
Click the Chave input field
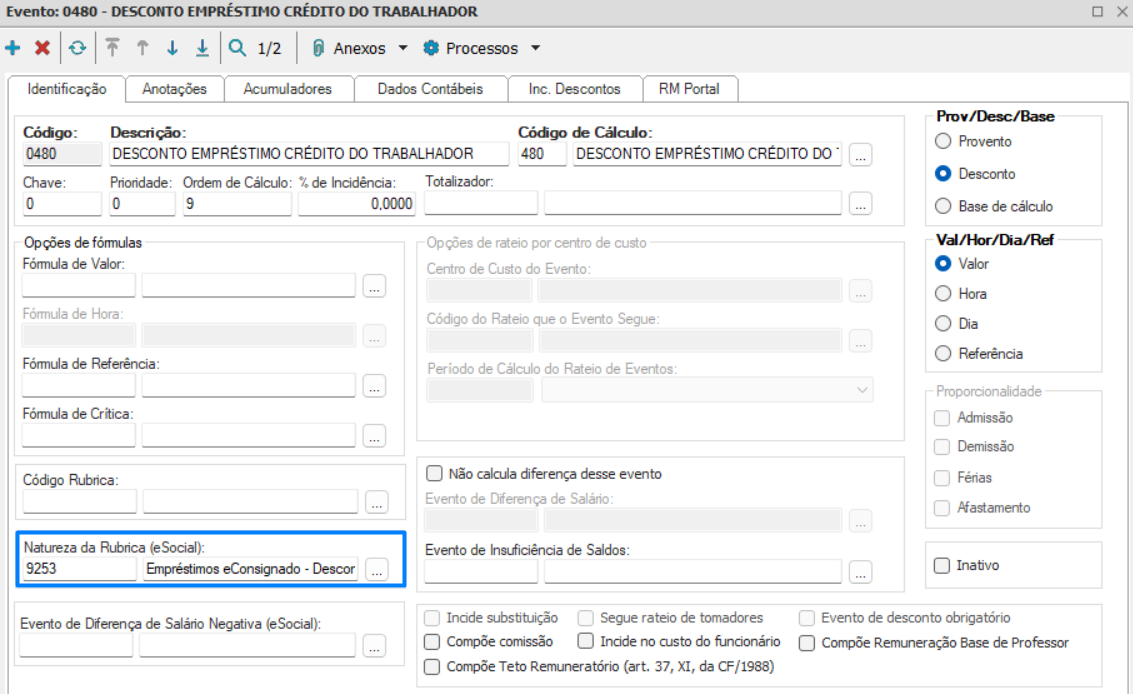click(x=62, y=204)
